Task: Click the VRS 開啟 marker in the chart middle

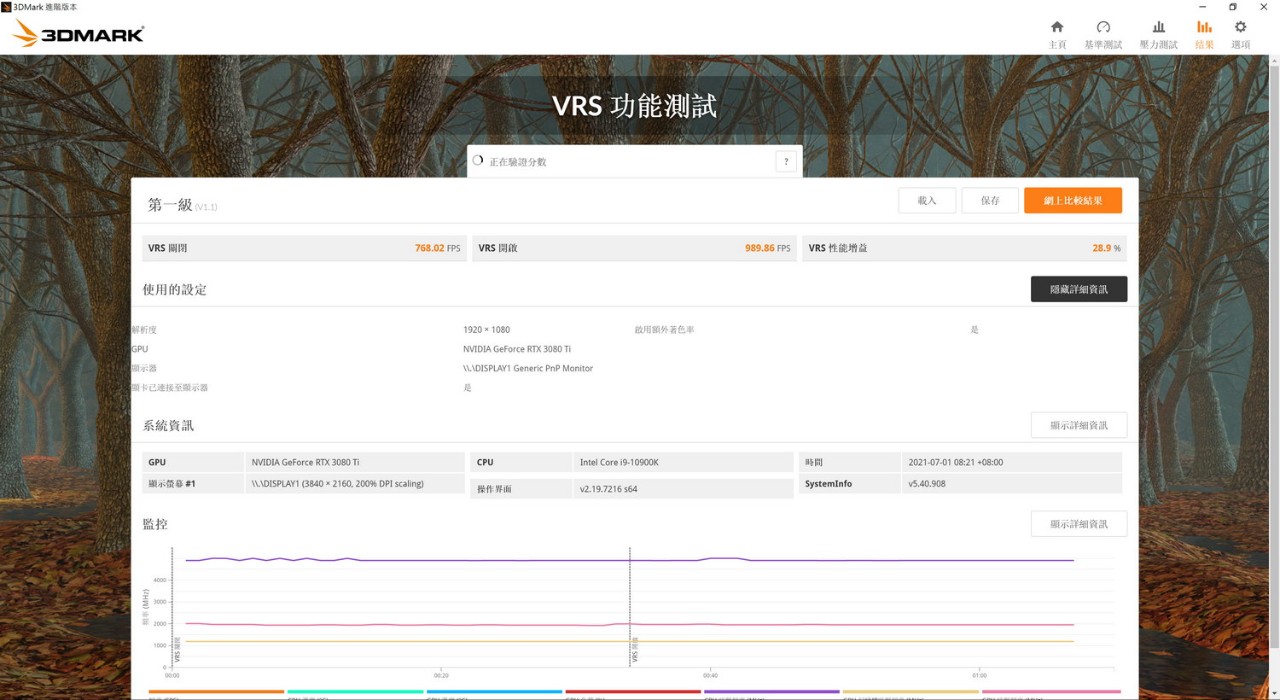Action: [x=635, y=650]
